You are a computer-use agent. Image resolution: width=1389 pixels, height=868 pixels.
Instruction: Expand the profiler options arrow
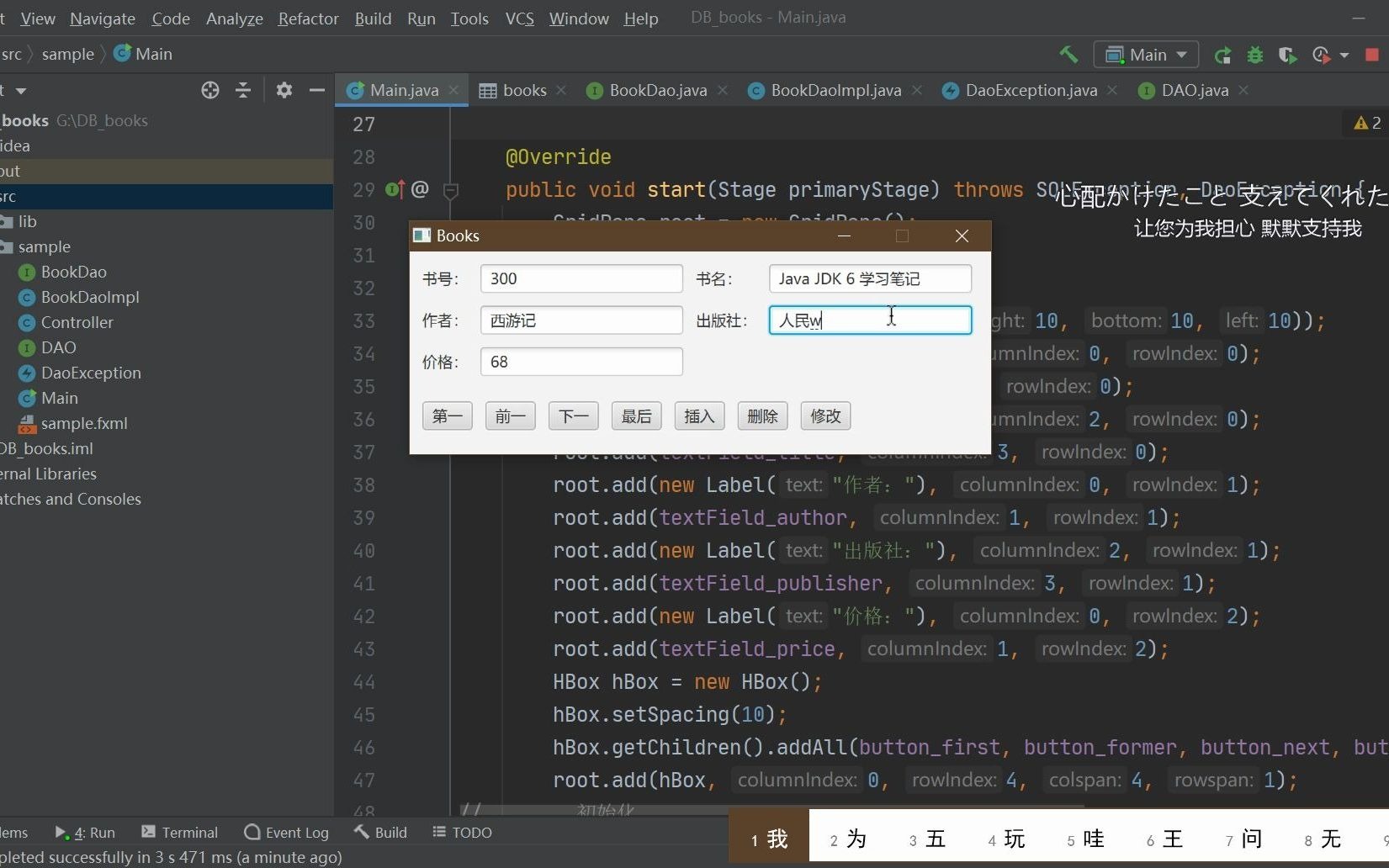coord(1344,56)
